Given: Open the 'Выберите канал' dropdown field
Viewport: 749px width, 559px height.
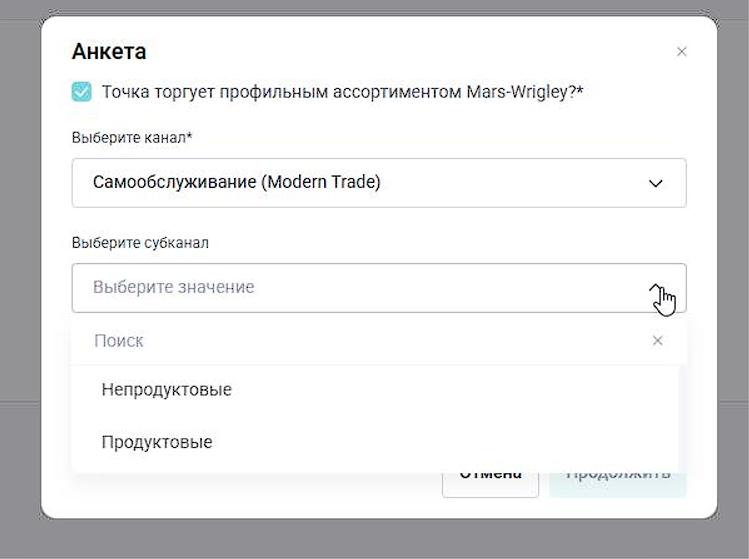Looking at the screenshot, I should (x=378, y=183).
